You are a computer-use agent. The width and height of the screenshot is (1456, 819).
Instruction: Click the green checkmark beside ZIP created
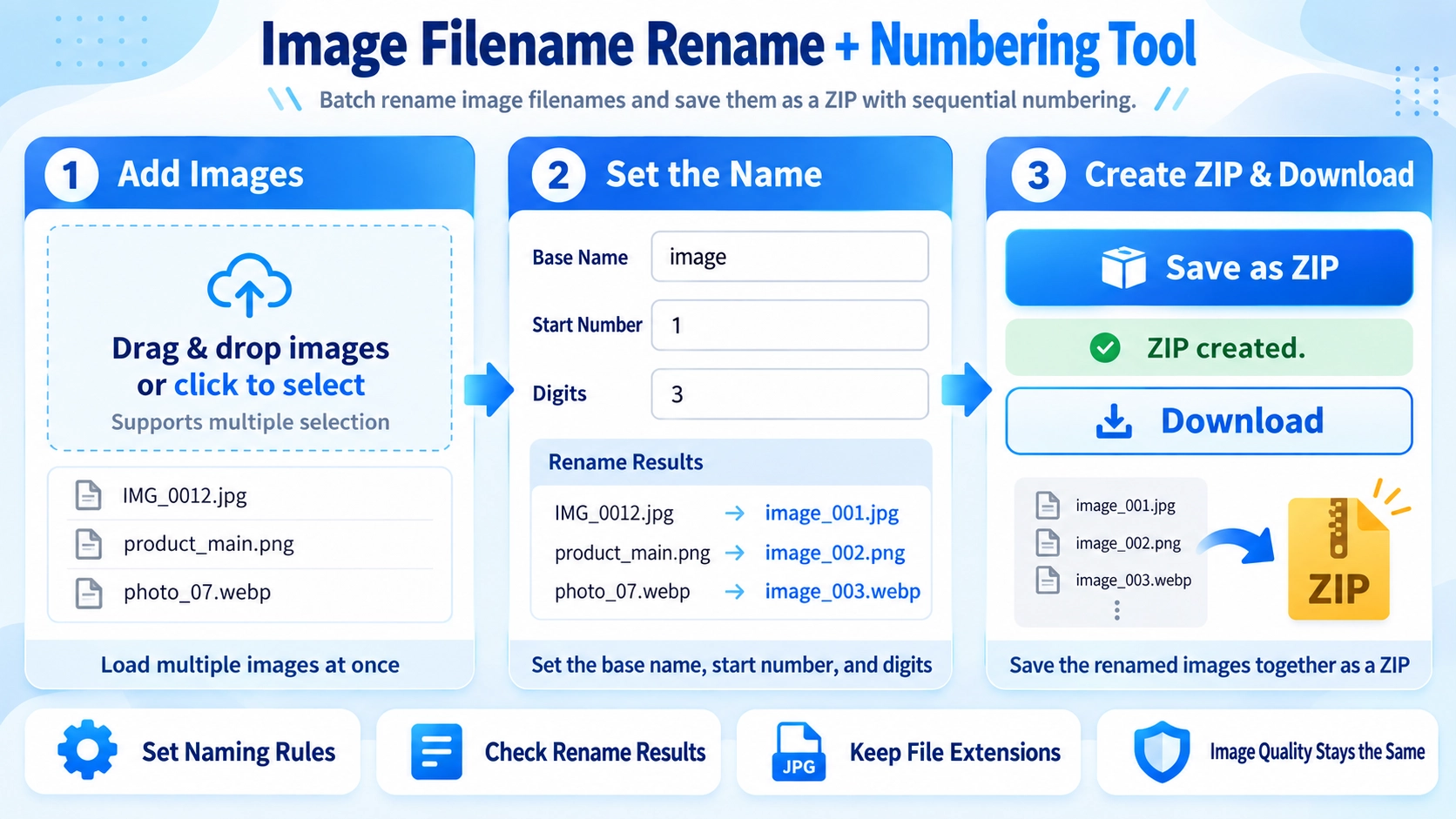click(1105, 348)
